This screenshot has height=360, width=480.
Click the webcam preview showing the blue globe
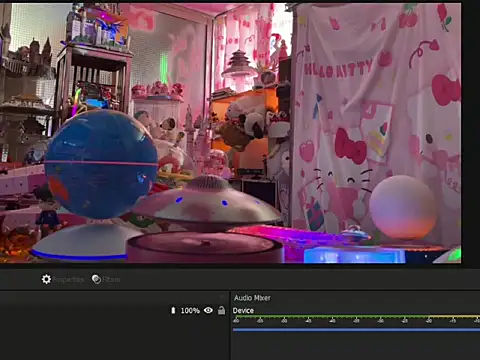point(230,133)
